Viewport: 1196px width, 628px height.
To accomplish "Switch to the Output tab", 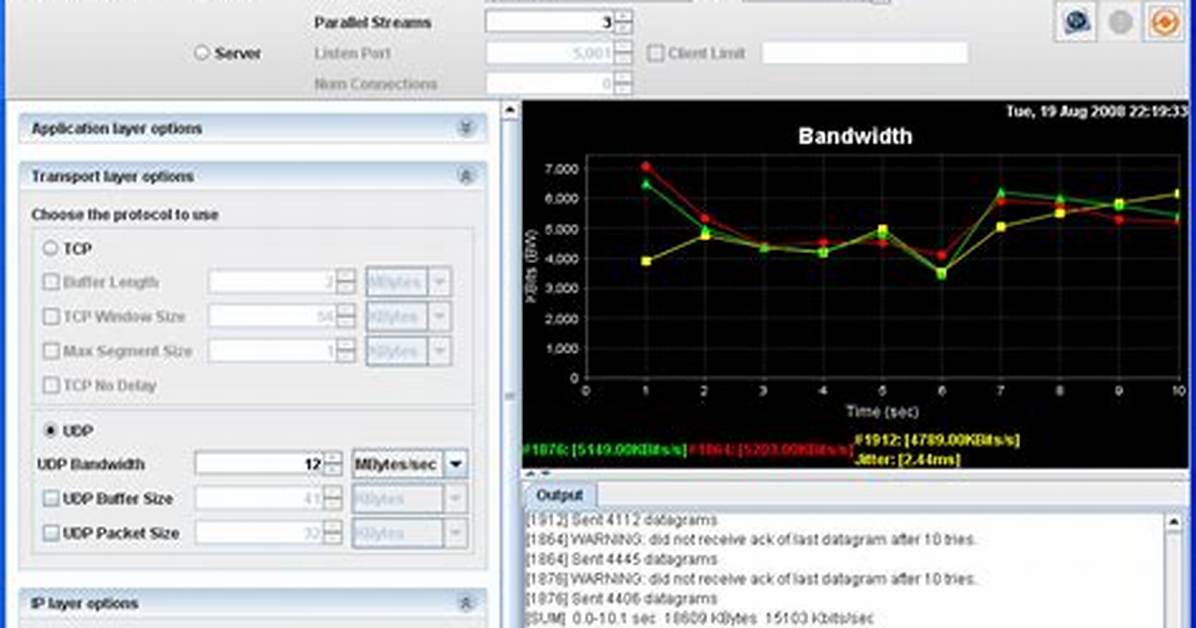I will point(559,495).
